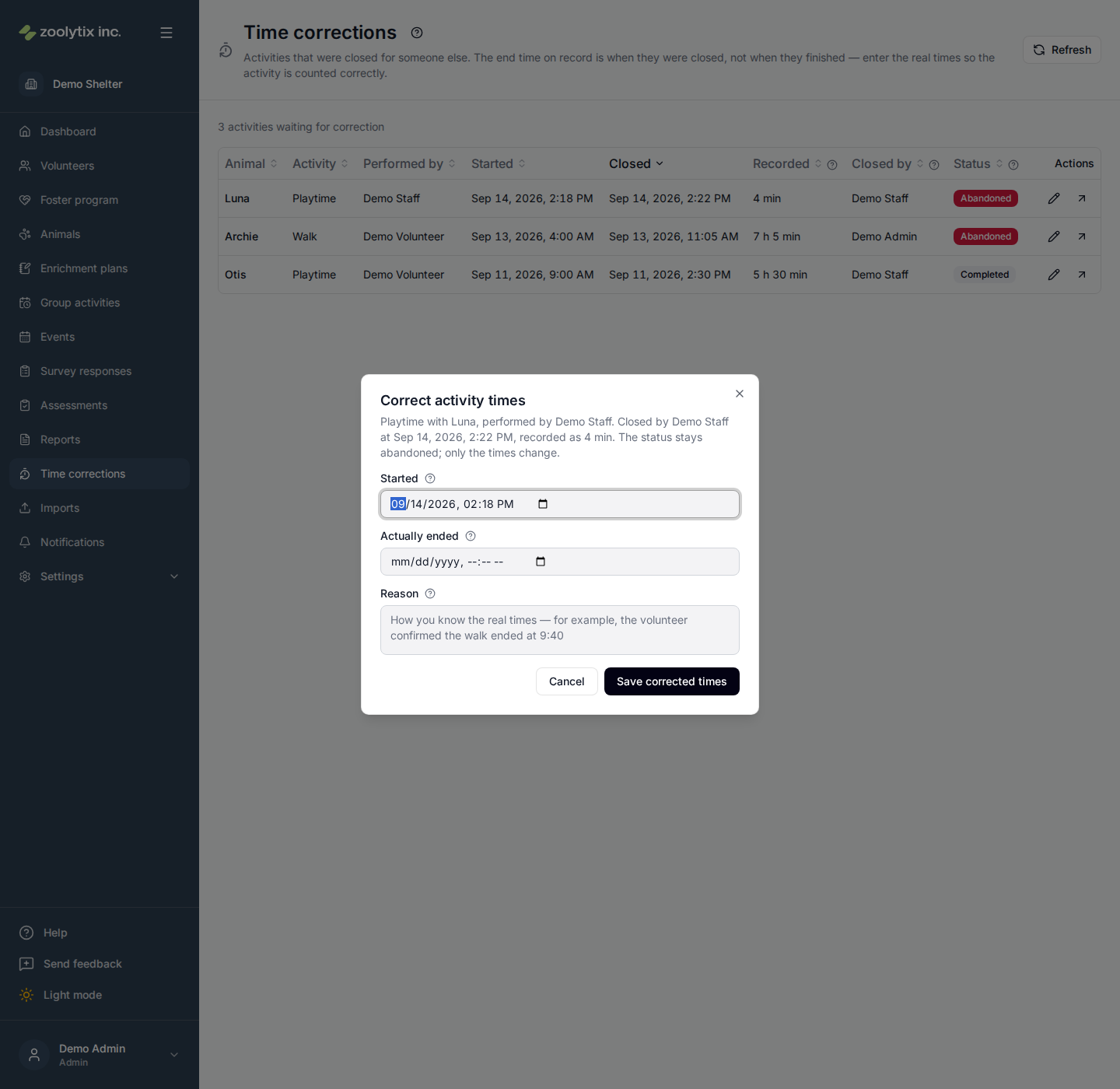1120x1089 pixels.
Task: Go to Group activities page
Action: (100, 303)
